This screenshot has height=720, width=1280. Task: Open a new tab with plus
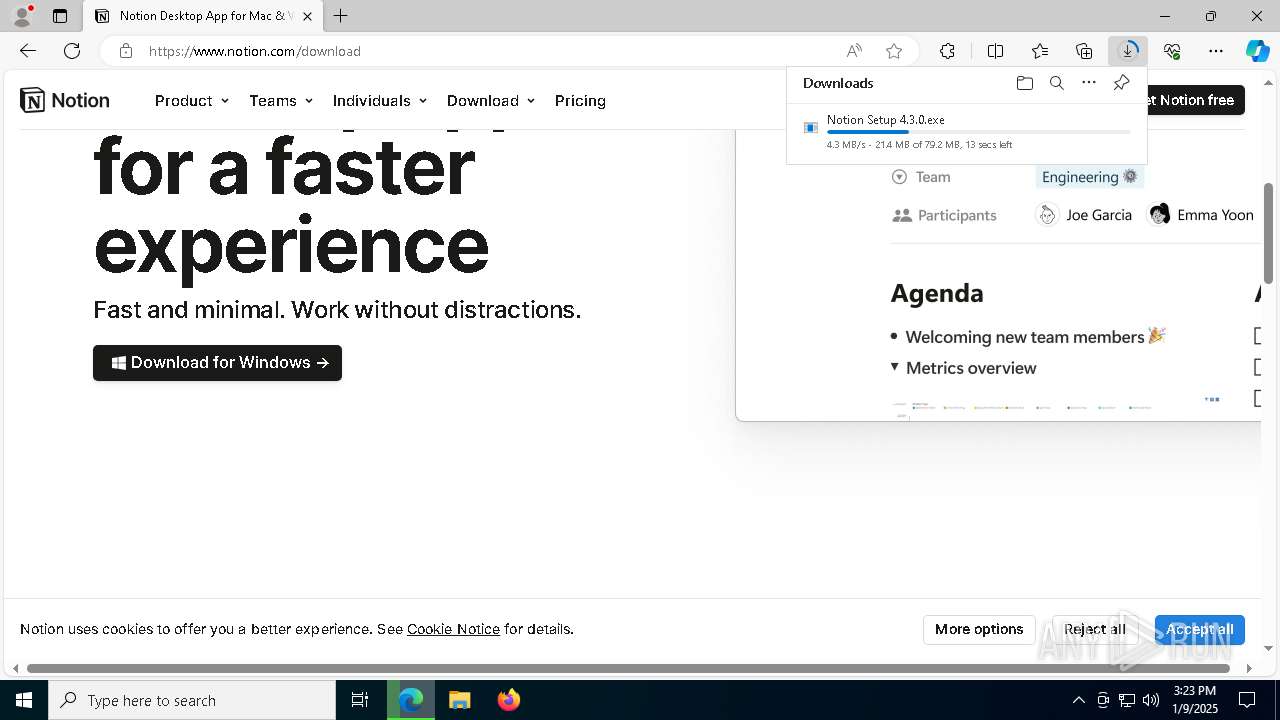coord(341,16)
